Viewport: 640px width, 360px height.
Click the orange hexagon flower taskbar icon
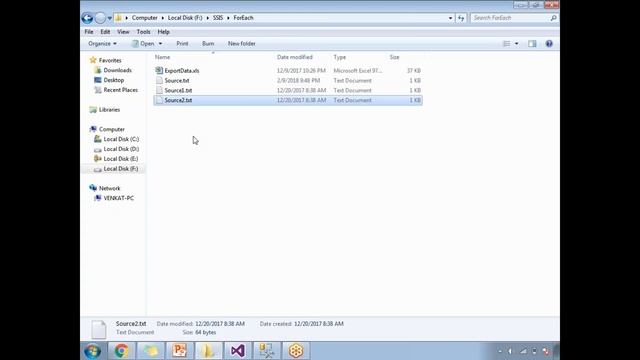296,351
